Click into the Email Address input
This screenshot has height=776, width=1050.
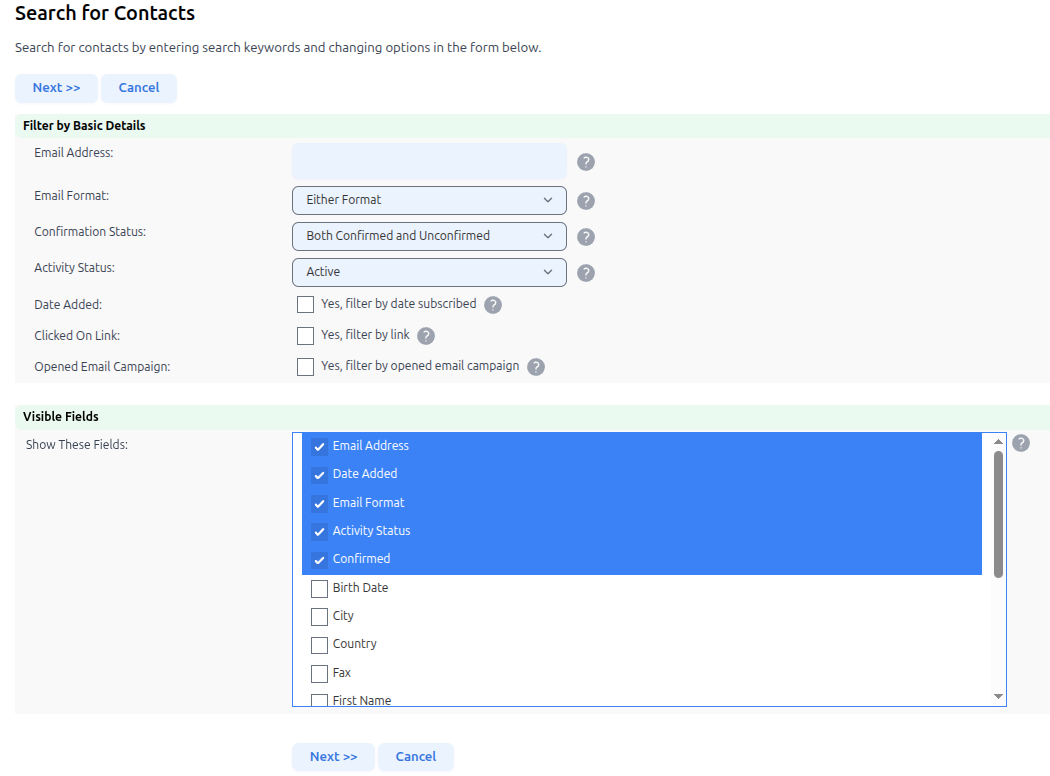click(x=429, y=161)
